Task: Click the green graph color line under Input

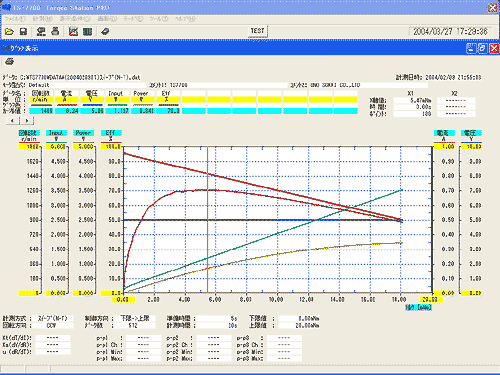Action: tap(117, 105)
